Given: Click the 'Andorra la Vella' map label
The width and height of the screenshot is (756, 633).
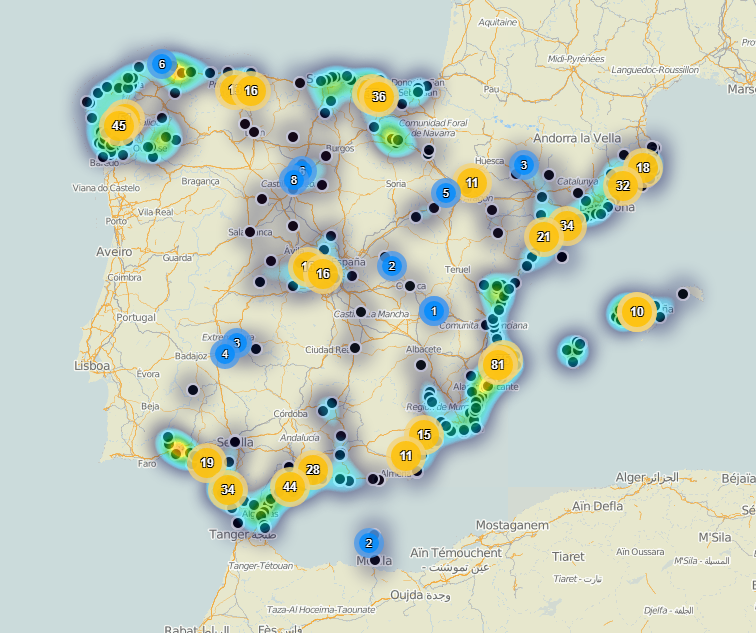Looking at the screenshot, I should [x=577, y=138].
